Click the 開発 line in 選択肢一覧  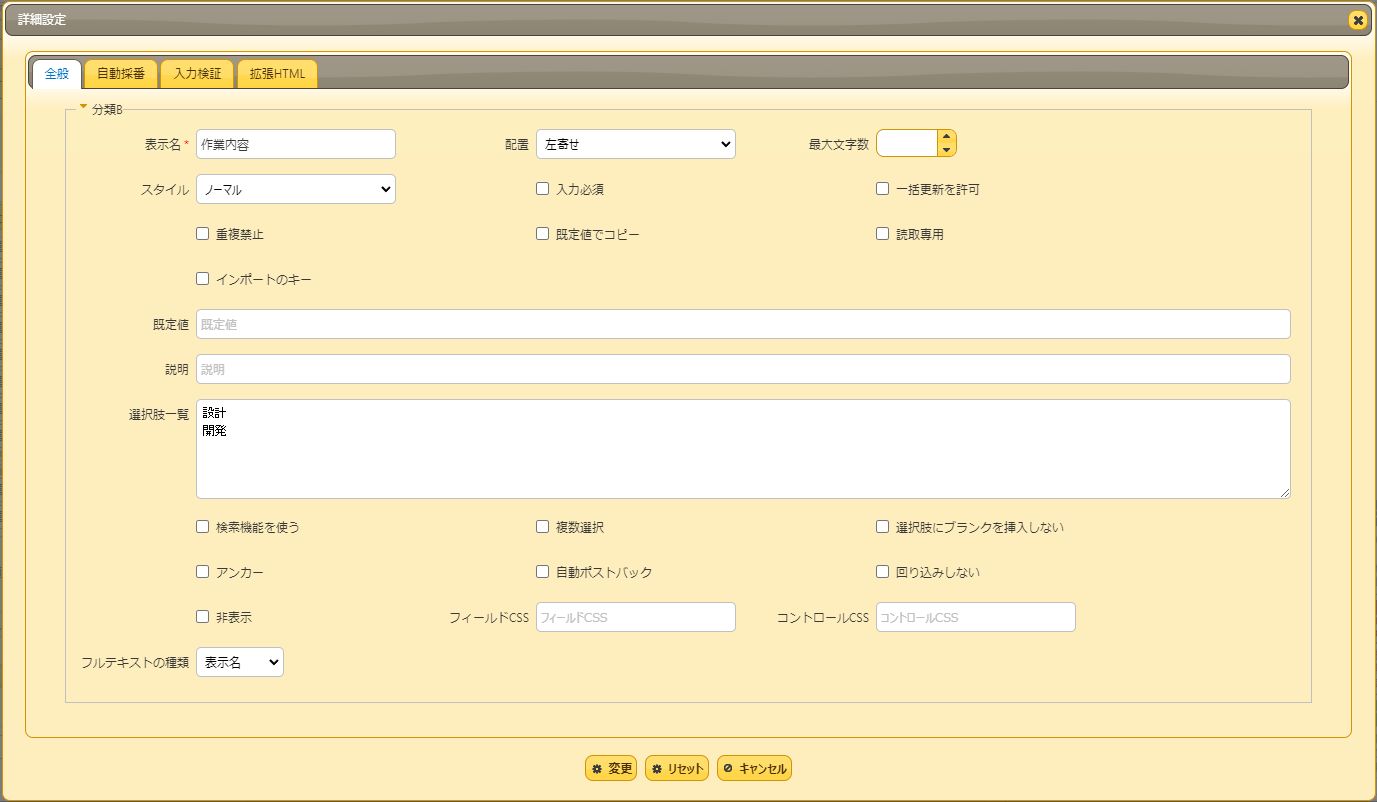[x=214, y=430]
